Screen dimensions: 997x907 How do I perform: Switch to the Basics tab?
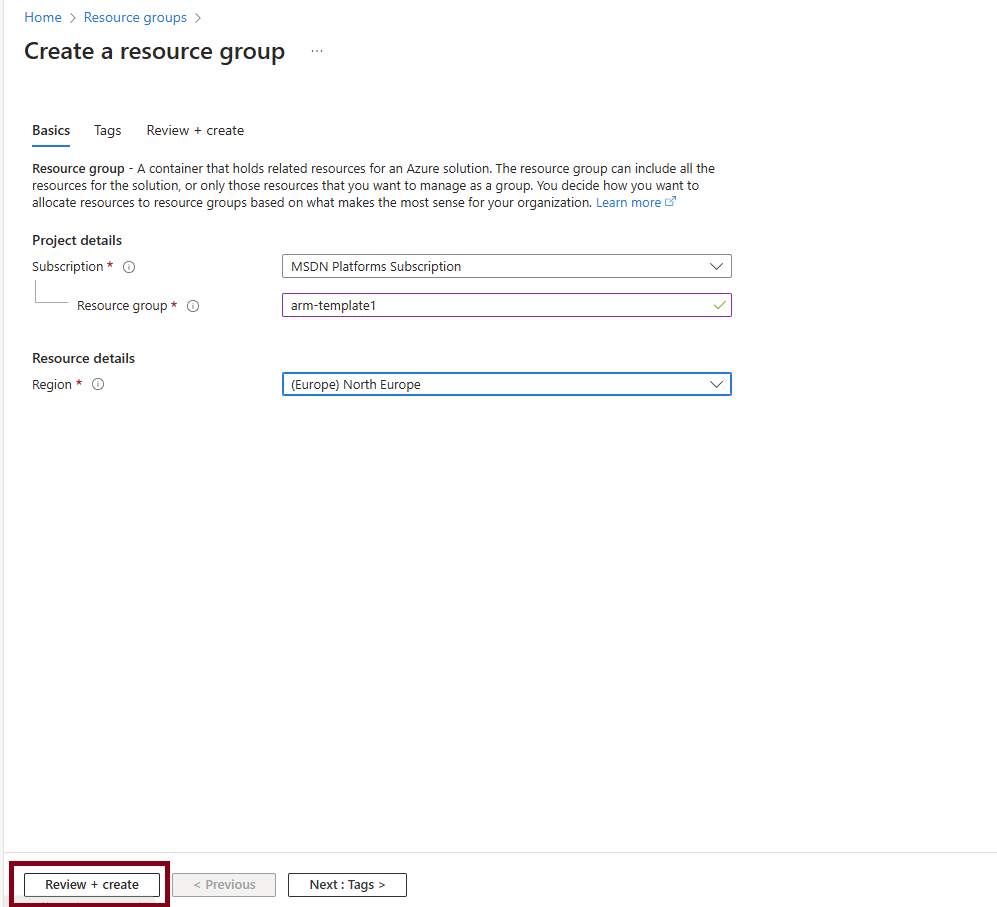tap(51, 131)
